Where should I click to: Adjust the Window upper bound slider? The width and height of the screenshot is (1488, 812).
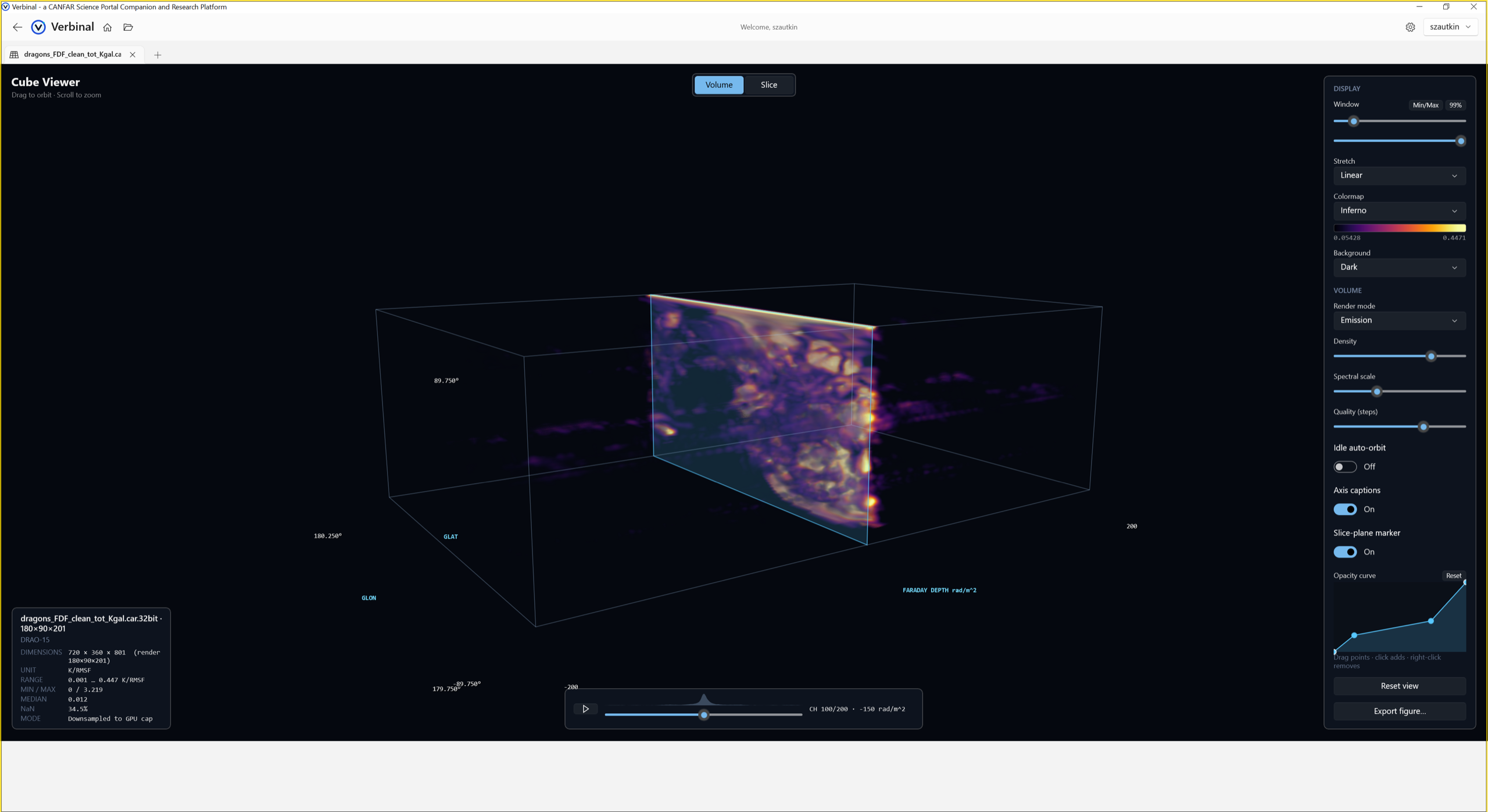point(1461,141)
